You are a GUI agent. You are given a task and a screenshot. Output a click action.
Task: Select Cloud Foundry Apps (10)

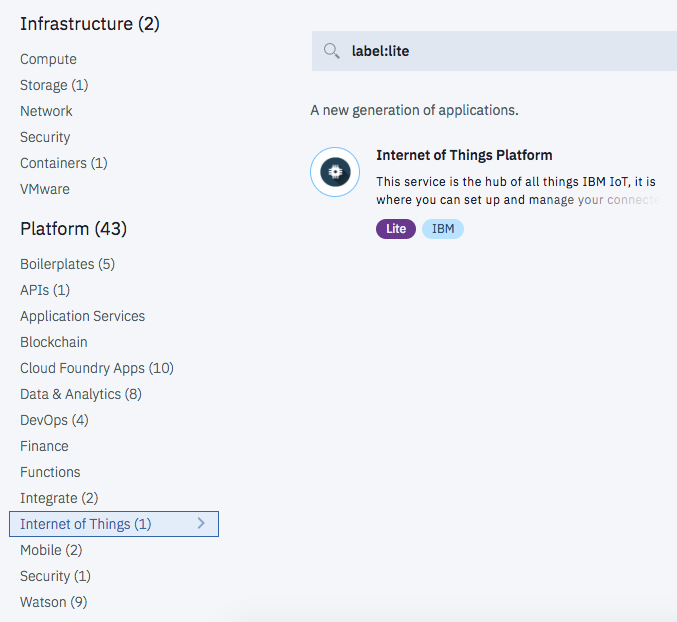[x=97, y=368]
